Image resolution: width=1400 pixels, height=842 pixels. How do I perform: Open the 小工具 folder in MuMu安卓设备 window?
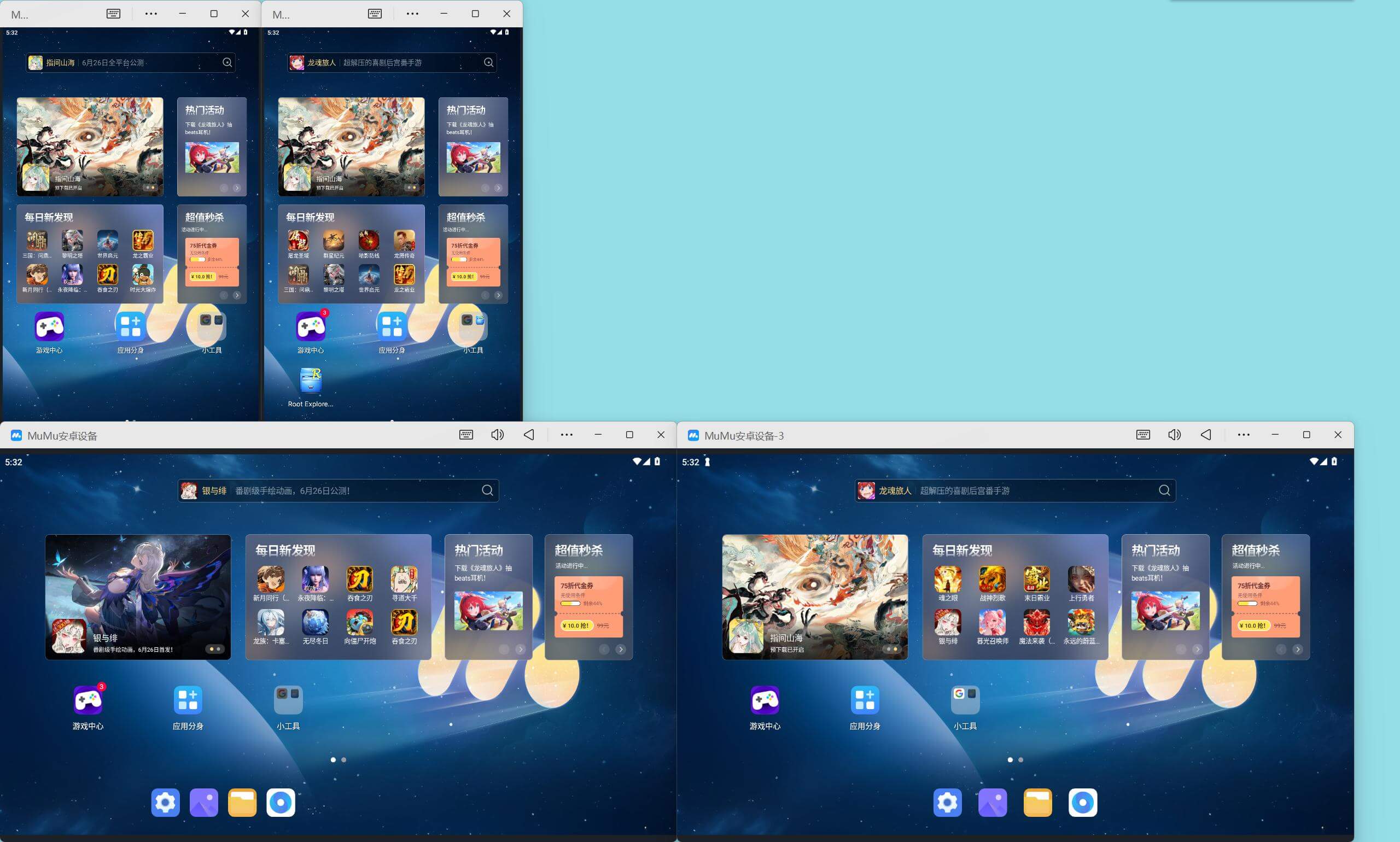pyautogui.click(x=288, y=700)
